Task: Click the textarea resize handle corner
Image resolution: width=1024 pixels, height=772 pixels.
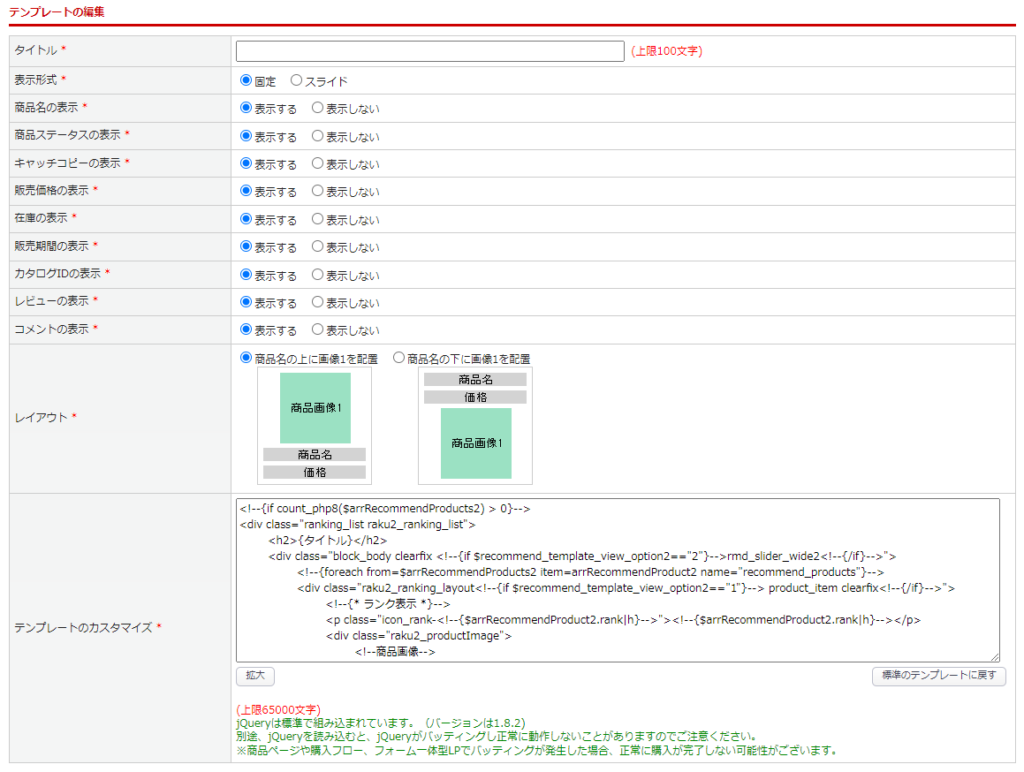Action: tap(994, 656)
